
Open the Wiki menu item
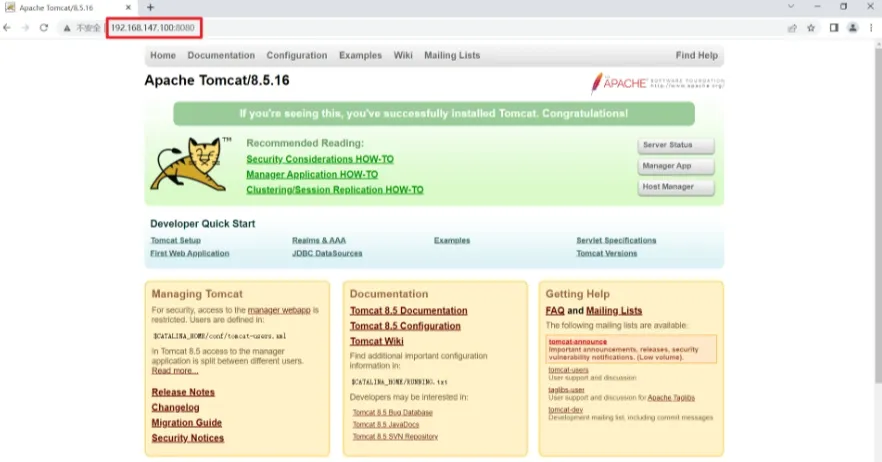[x=403, y=55]
